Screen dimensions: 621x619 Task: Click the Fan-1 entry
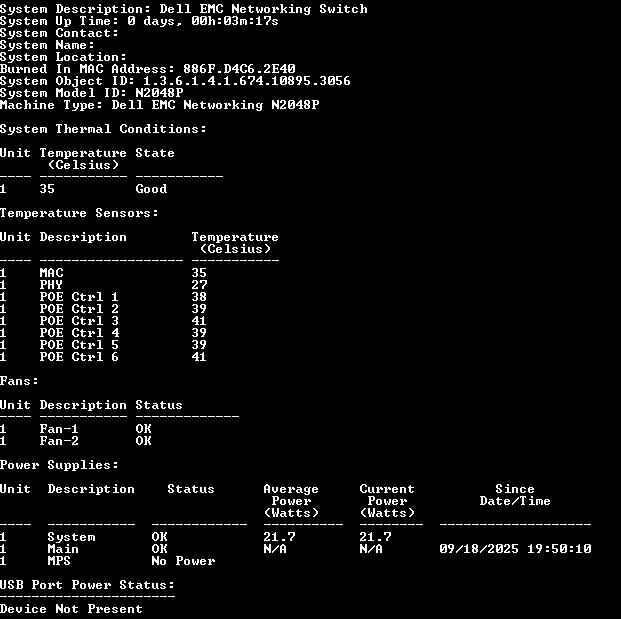[59, 429]
